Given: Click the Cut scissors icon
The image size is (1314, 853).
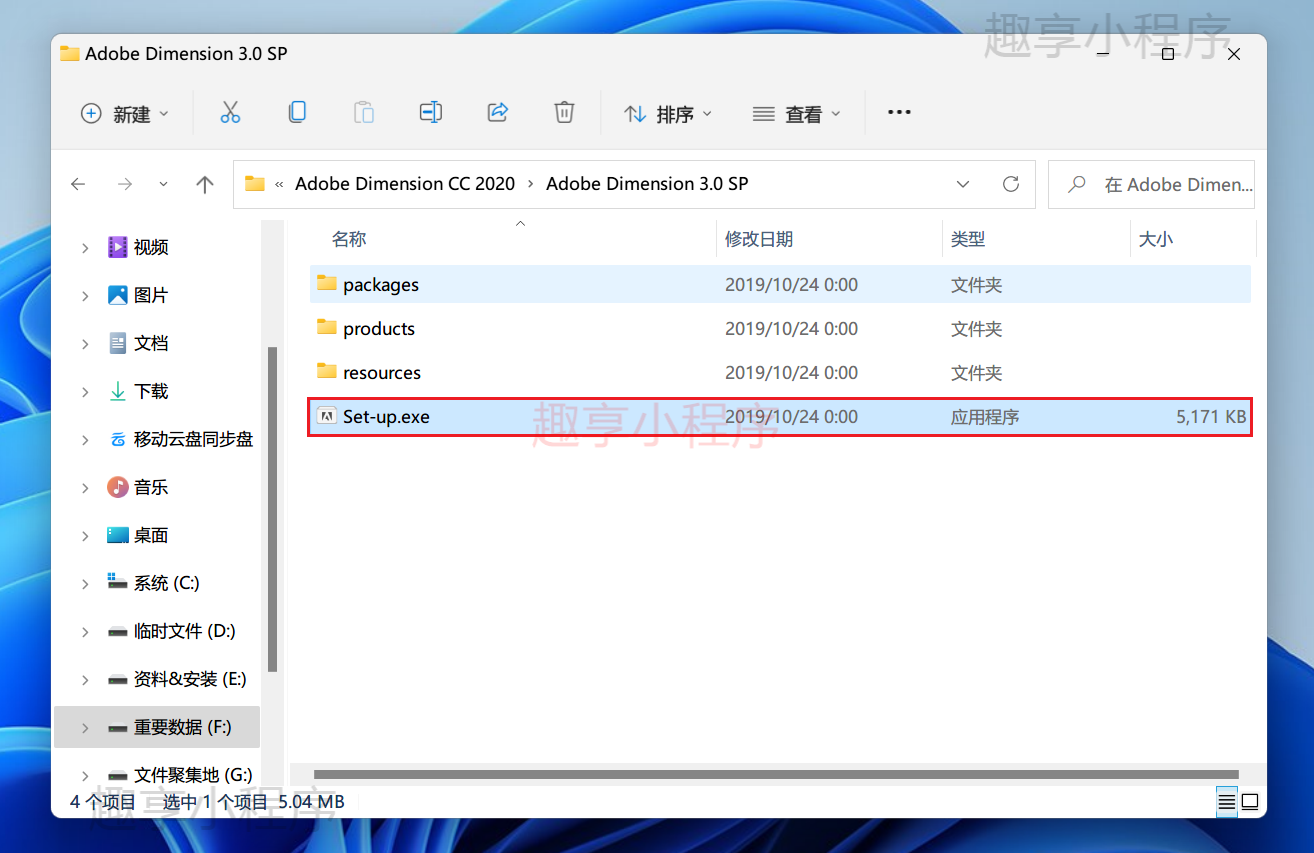Looking at the screenshot, I should tap(230, 113).
